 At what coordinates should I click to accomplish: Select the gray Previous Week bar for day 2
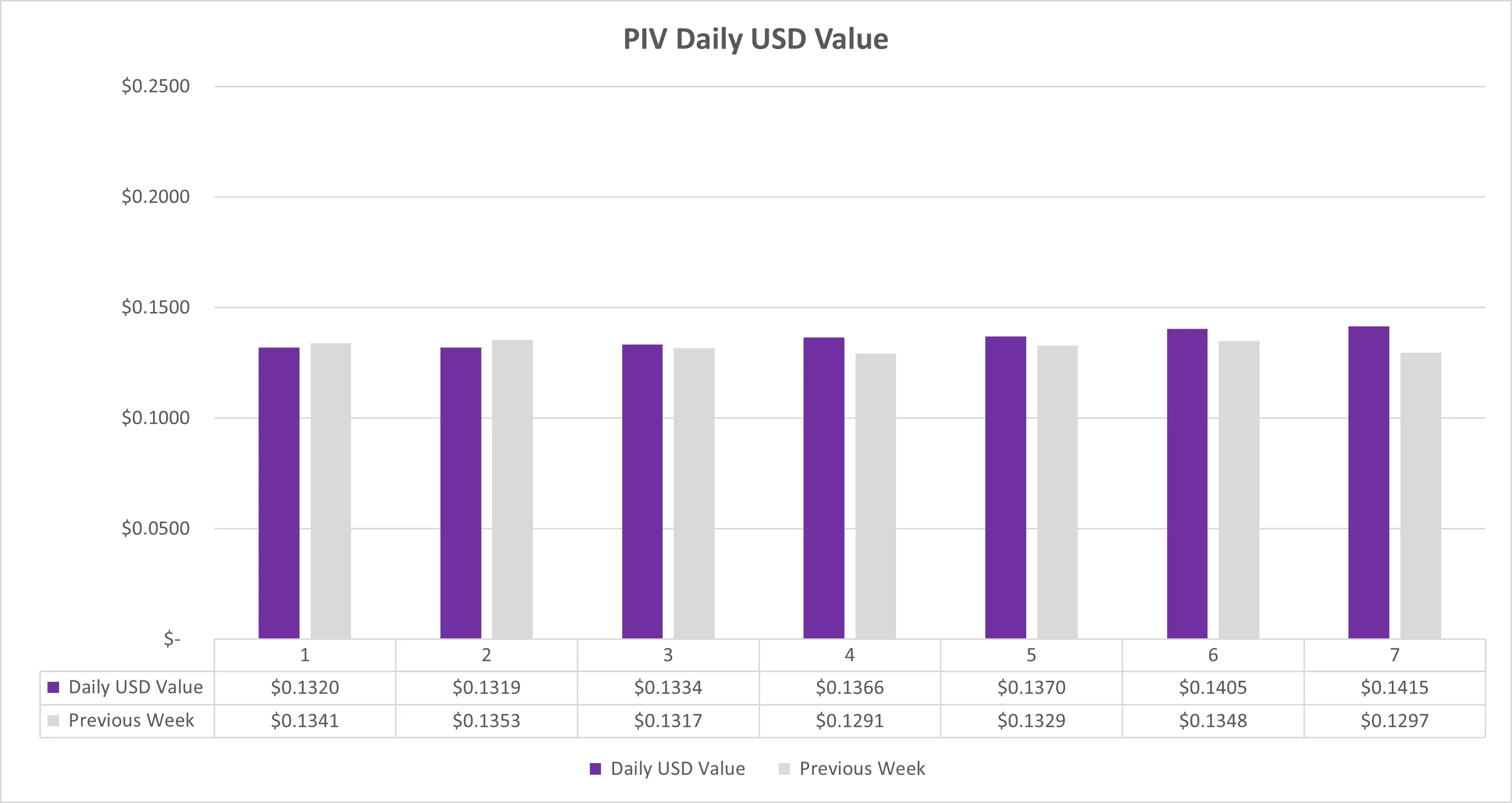point(513,489)
